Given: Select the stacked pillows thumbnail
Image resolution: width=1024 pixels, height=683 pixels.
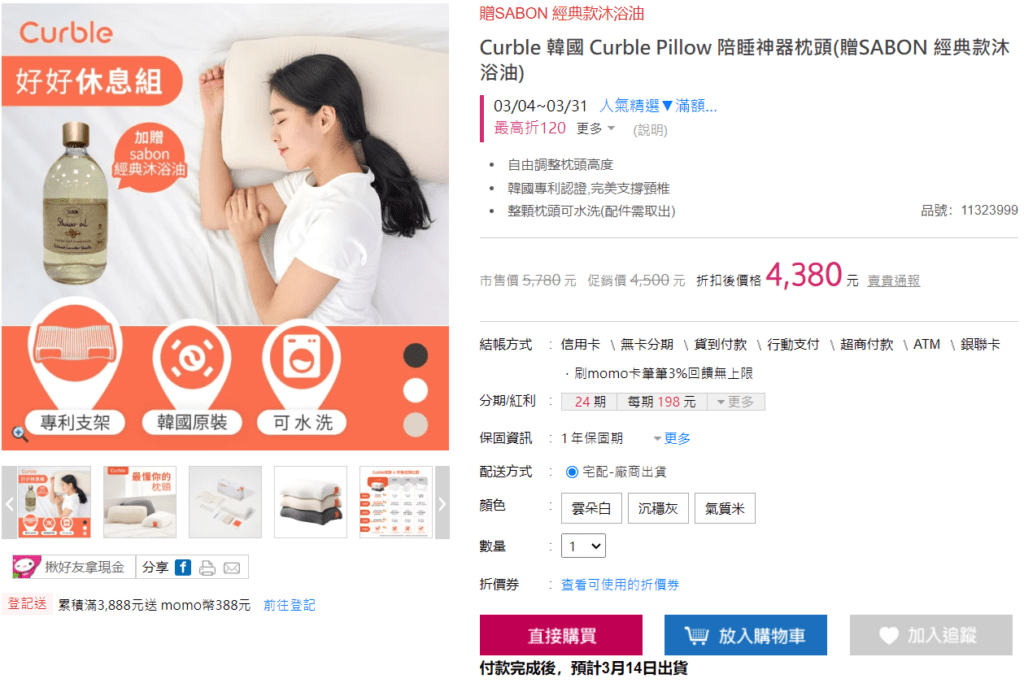Looking at the screenshot, I should [x=310, y=502].
